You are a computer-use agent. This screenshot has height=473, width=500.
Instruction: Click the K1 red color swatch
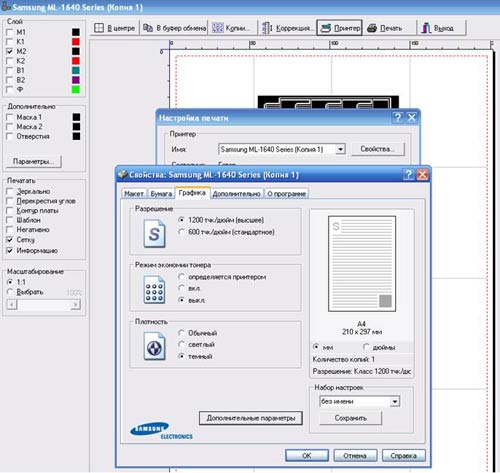coord(76,42)
